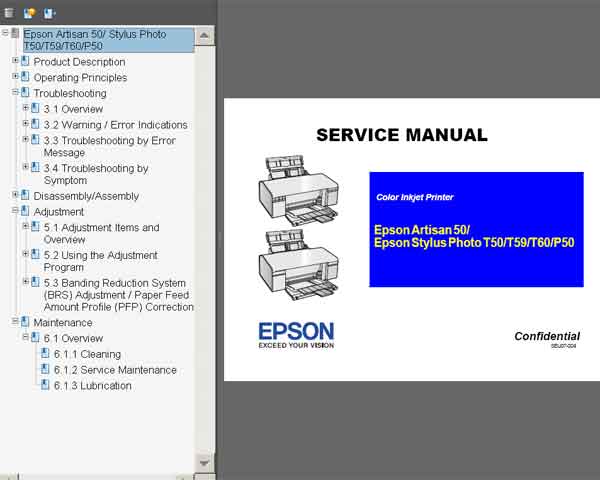
Task: Click the 6.1.2 Service Maintenance bookmark icon
Action: coord(45,369)
